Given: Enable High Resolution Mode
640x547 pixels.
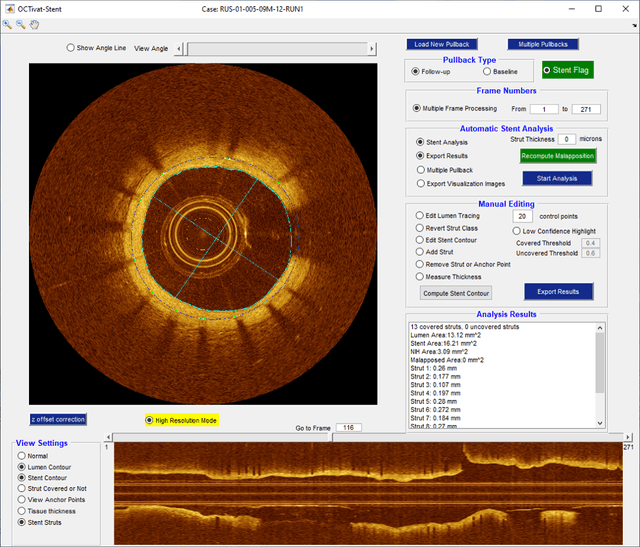Looking at the screenshot, I should [x=151, y=420].
